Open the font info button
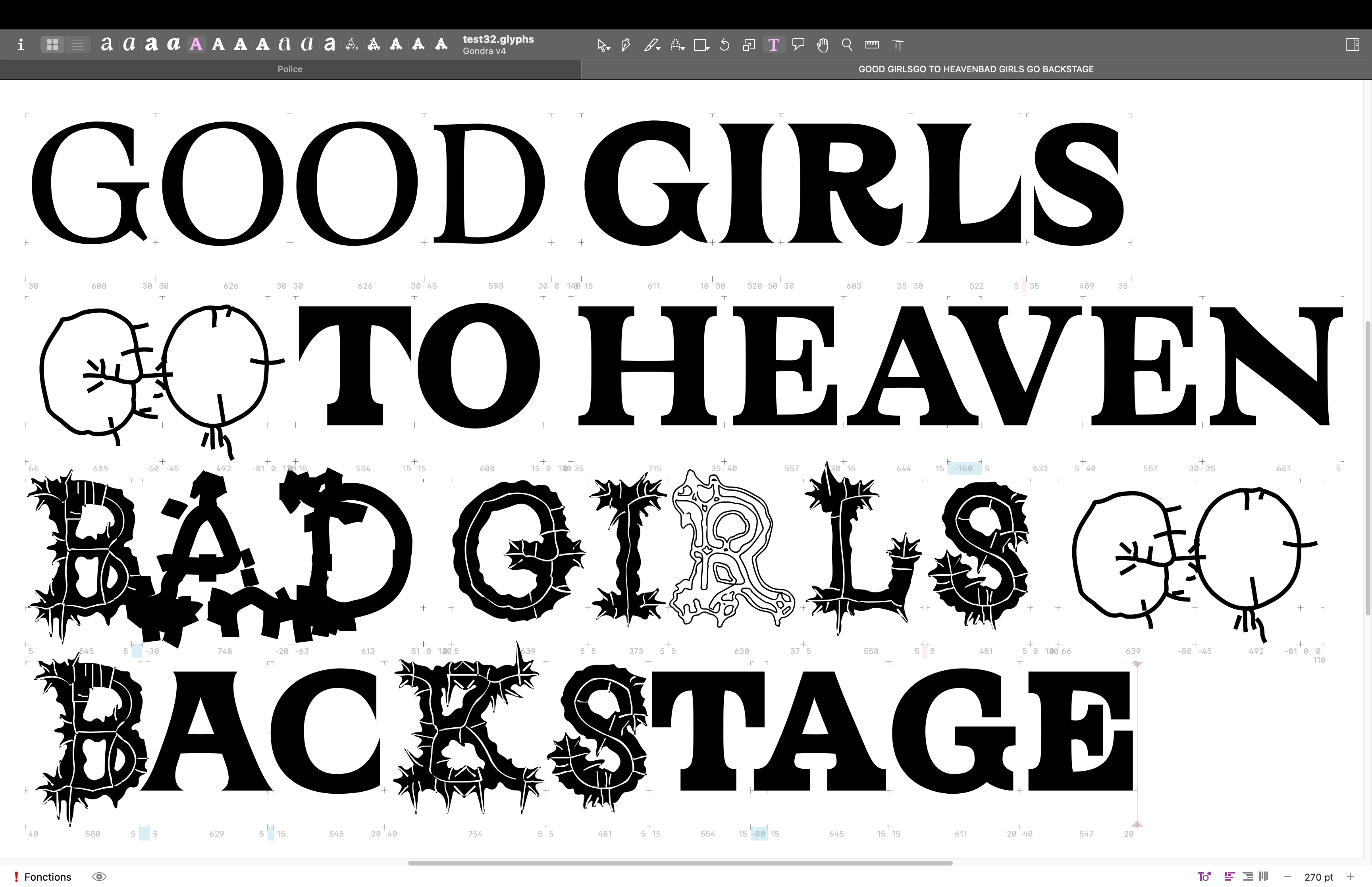 tap(21, 45)
